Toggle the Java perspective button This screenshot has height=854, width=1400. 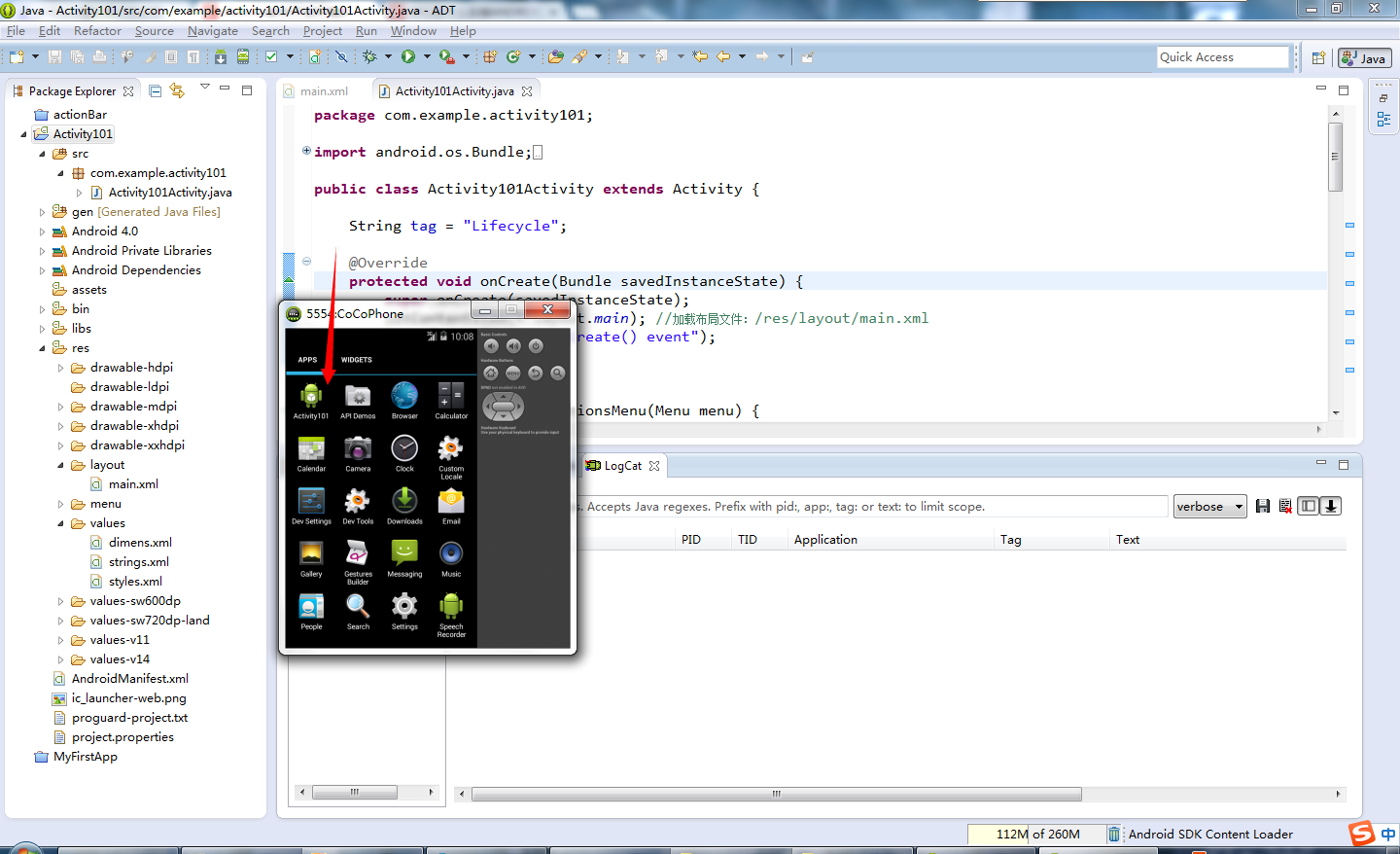(1364, 58)
